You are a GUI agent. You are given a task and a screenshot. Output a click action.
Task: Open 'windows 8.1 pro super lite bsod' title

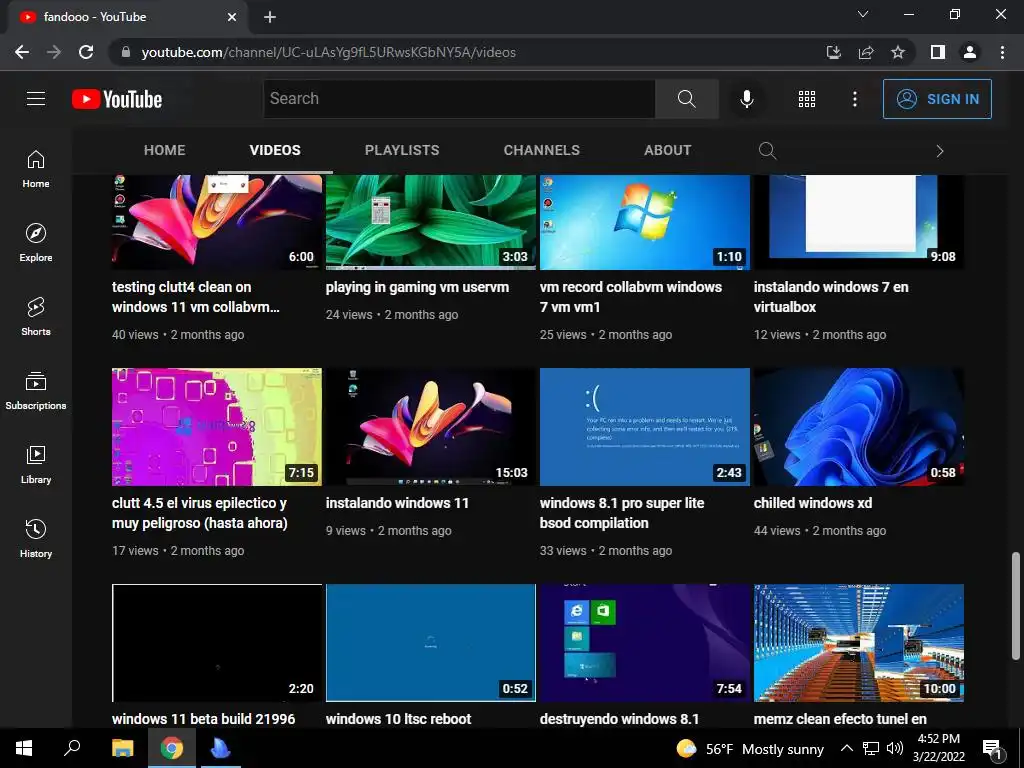pyautogui.click(x=622, y=513)
